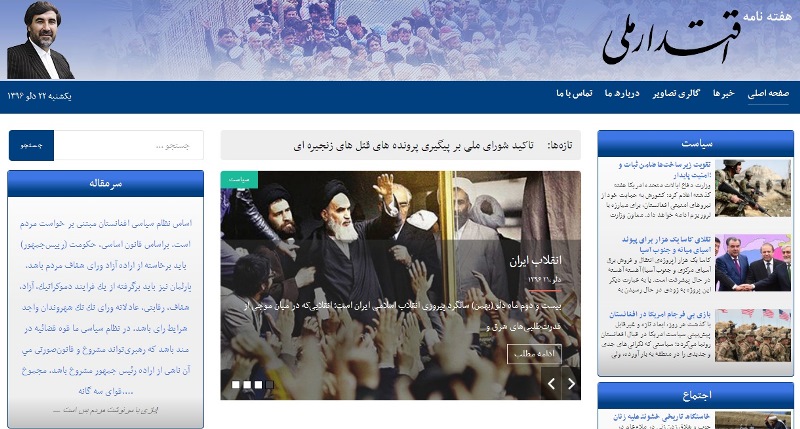
Task: Select the first slide indicator dot
Action: [236, 385]
